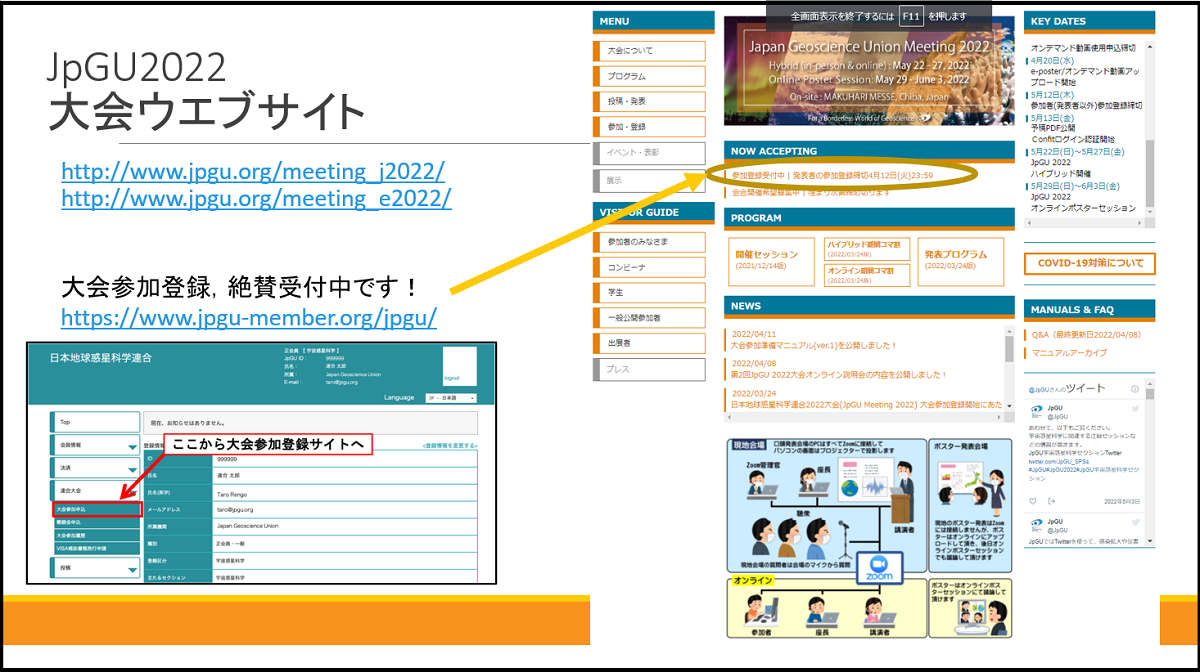Screen dimensions: 1200x672
Task: Expand the 会員情報 sidebar section
Action: (94, 446)
